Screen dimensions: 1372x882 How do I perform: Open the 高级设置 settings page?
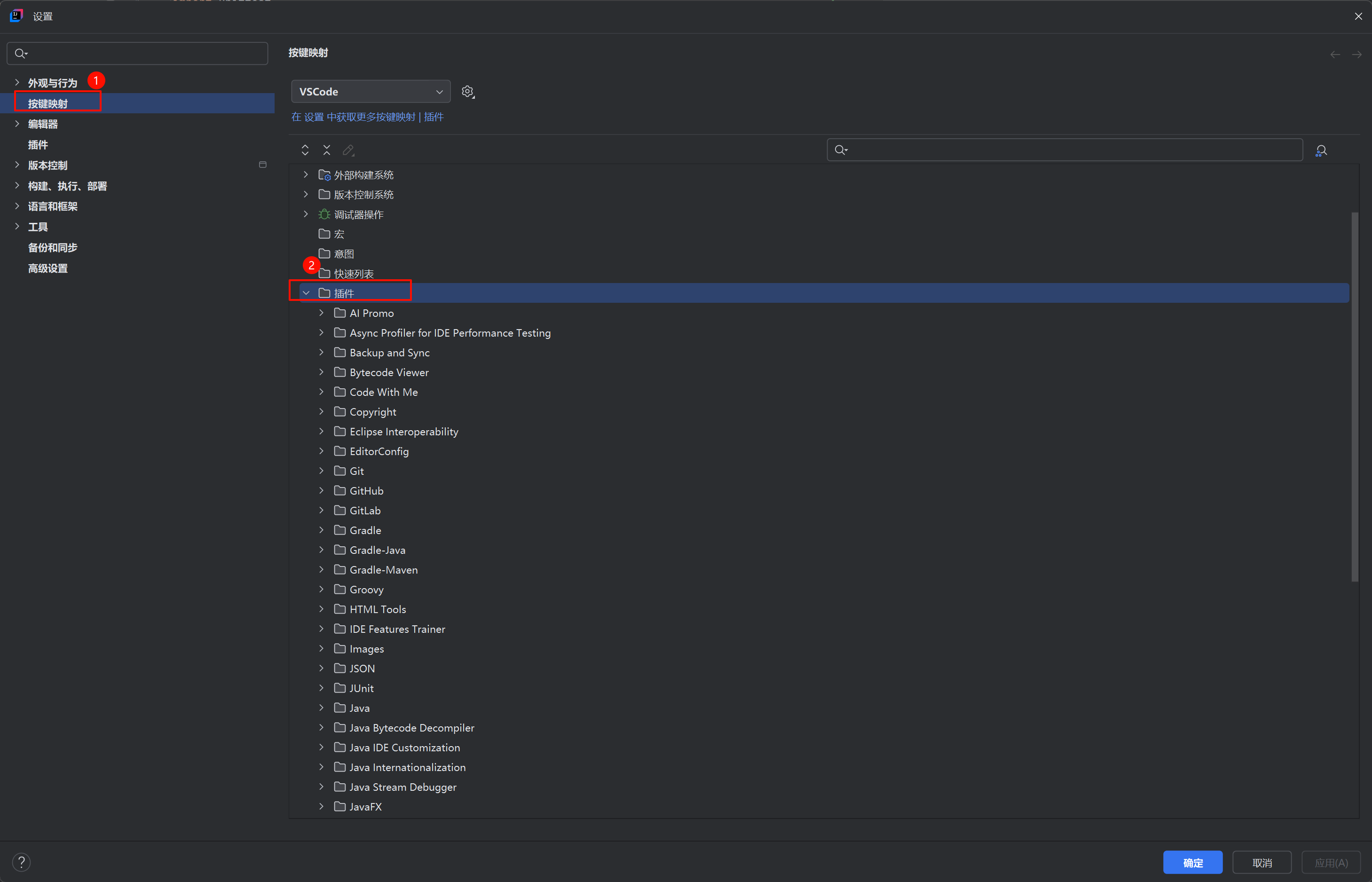[x=48, y=268]
